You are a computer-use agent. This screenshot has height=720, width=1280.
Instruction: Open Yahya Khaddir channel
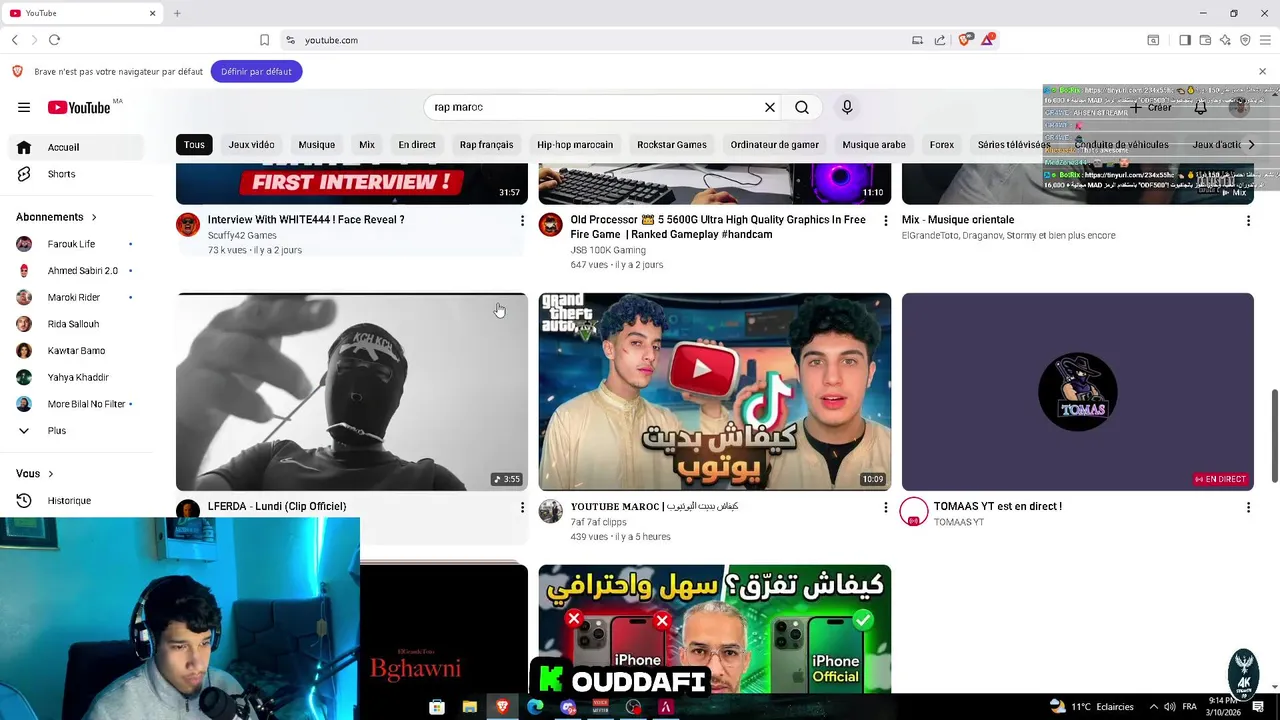click(x=78, y=378)
